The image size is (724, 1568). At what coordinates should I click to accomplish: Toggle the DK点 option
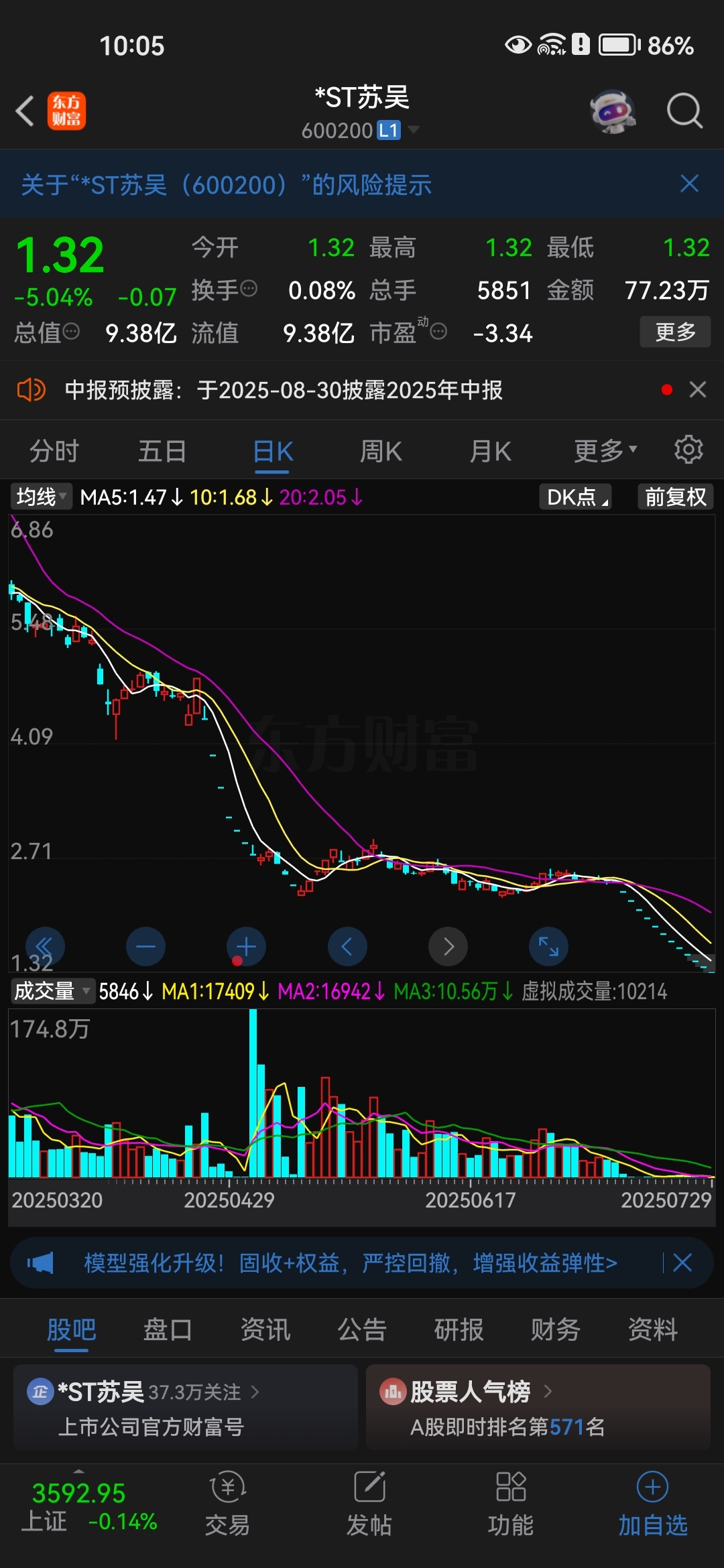575,497
